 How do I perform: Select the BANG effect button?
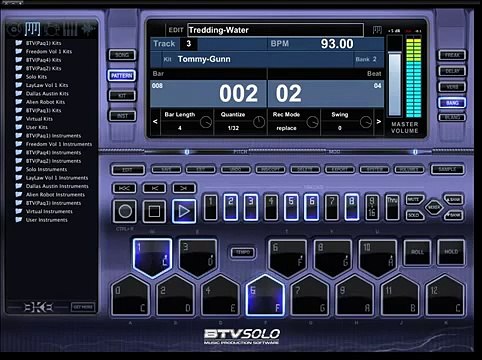coord(452,103)
